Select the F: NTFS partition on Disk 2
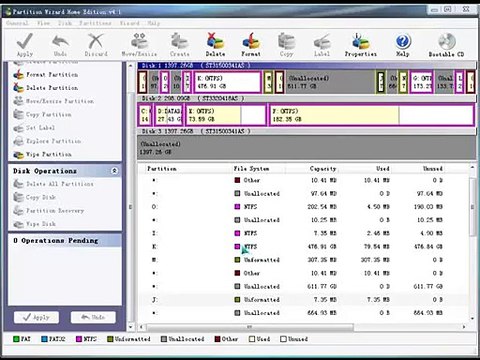The width and height of the screenshot is (480, 360). coord(372,115)
